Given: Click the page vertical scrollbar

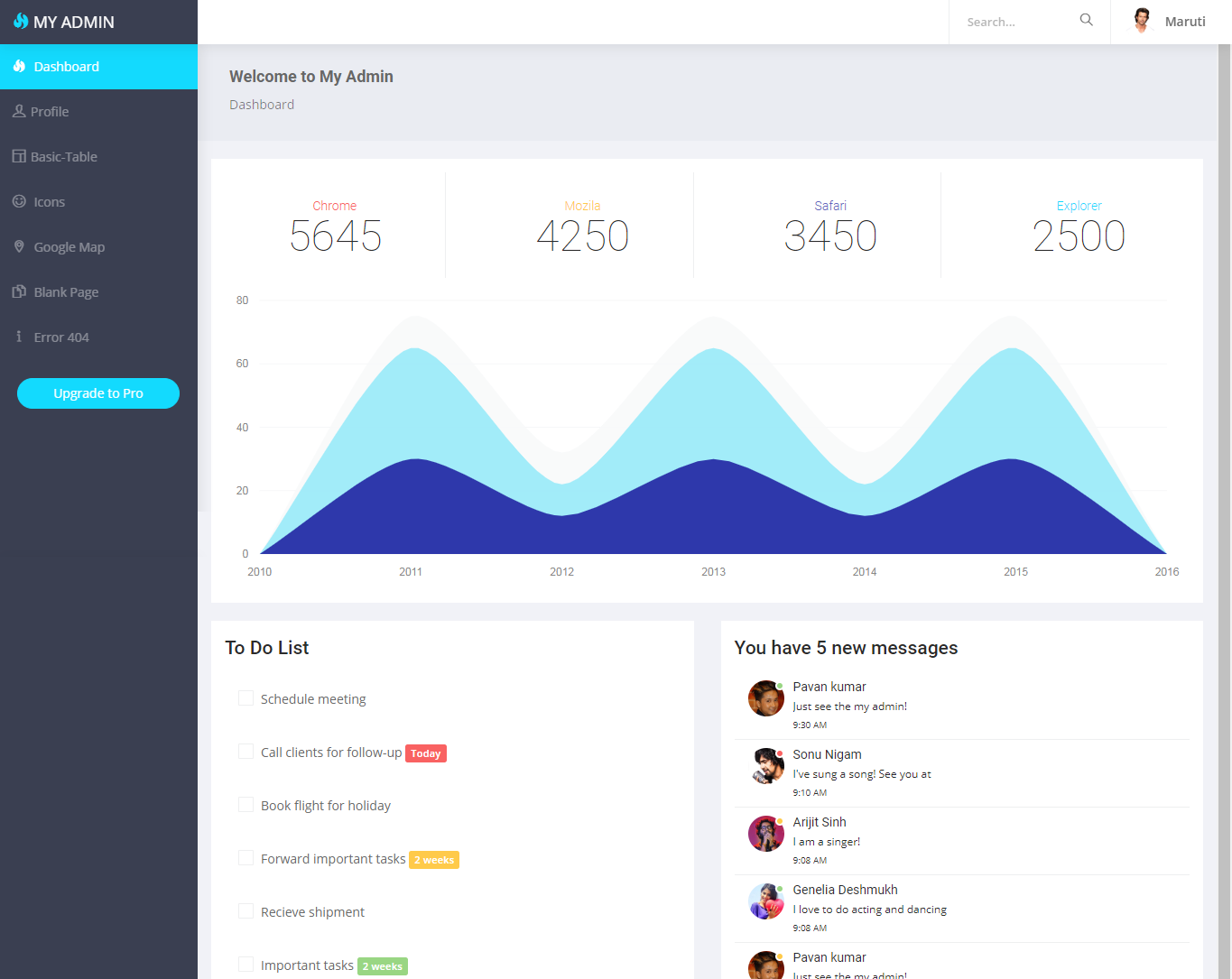Looking at the screenshot, I should [1225, 451].
